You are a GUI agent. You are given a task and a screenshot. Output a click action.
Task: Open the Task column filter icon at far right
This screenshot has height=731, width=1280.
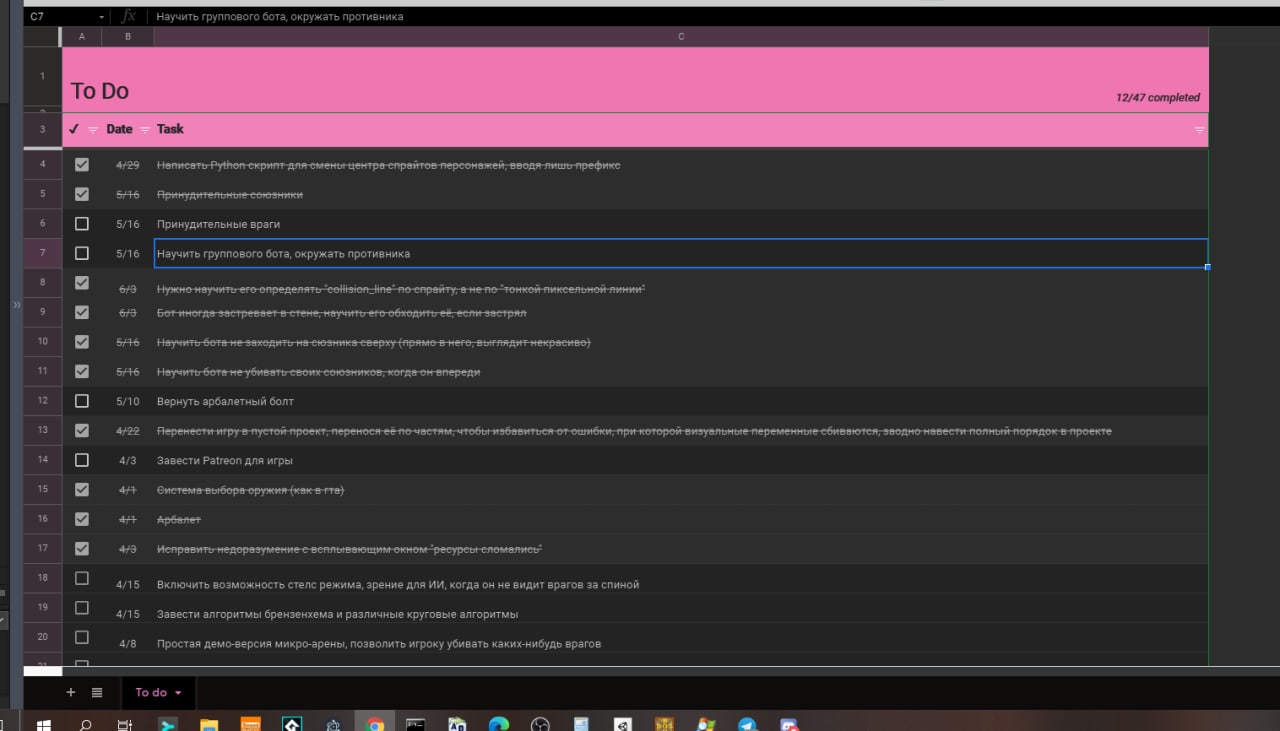[x=1199, y=130]
